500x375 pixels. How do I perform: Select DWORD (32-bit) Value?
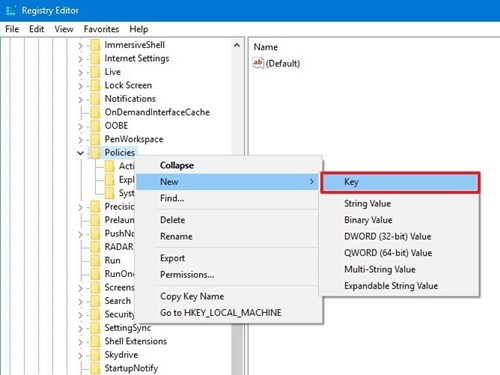point(399,237)
